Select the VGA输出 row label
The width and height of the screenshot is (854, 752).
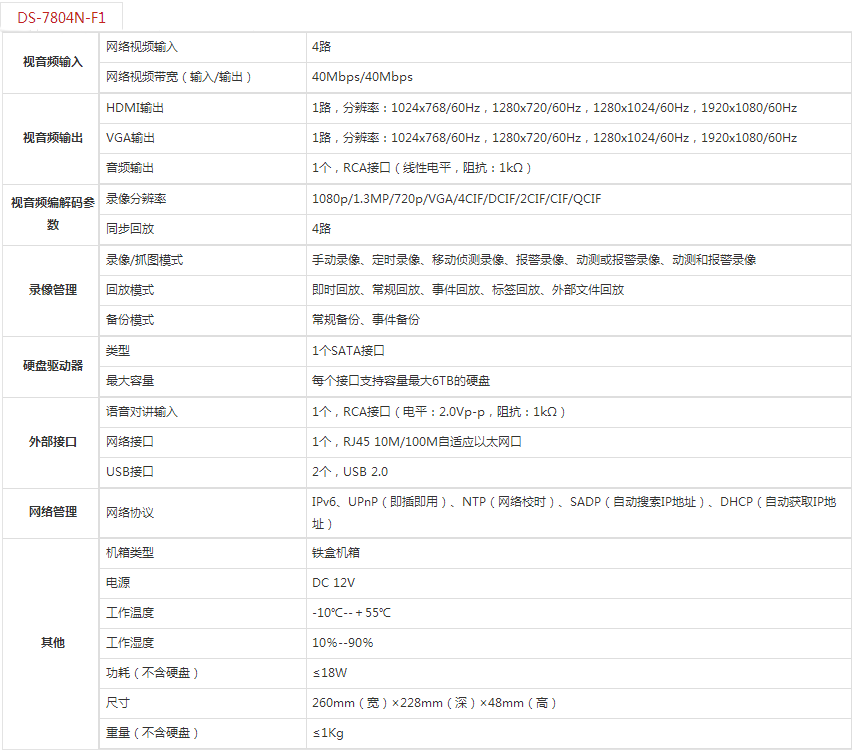pos(131,138)
